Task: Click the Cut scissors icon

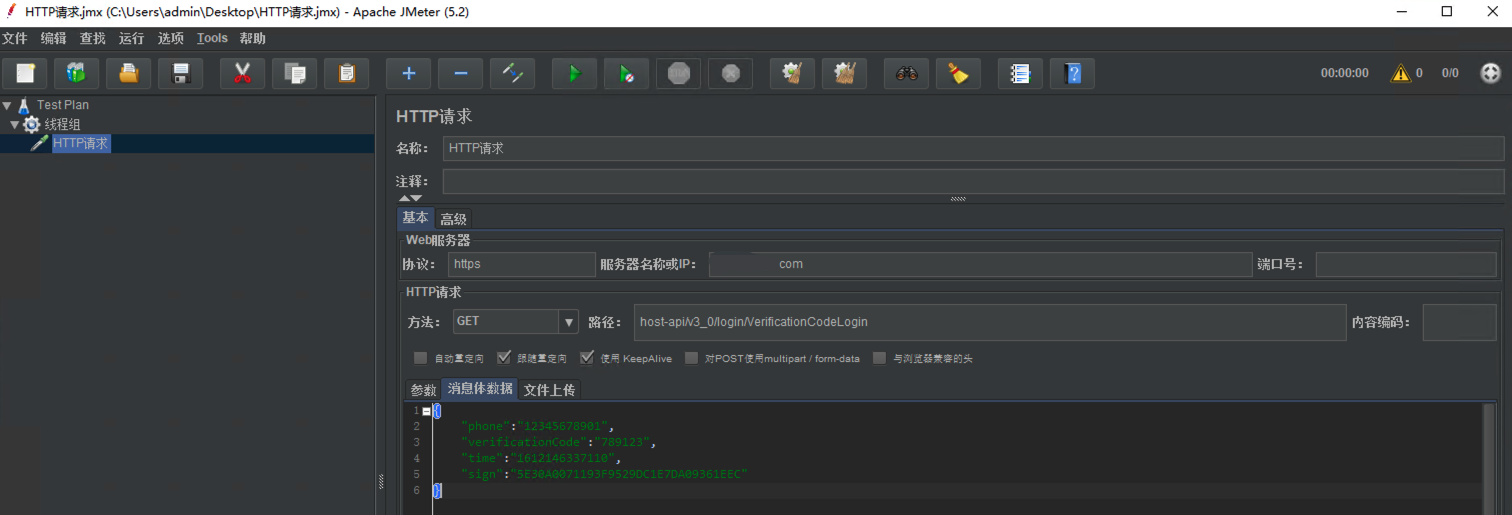Action: 242,74
